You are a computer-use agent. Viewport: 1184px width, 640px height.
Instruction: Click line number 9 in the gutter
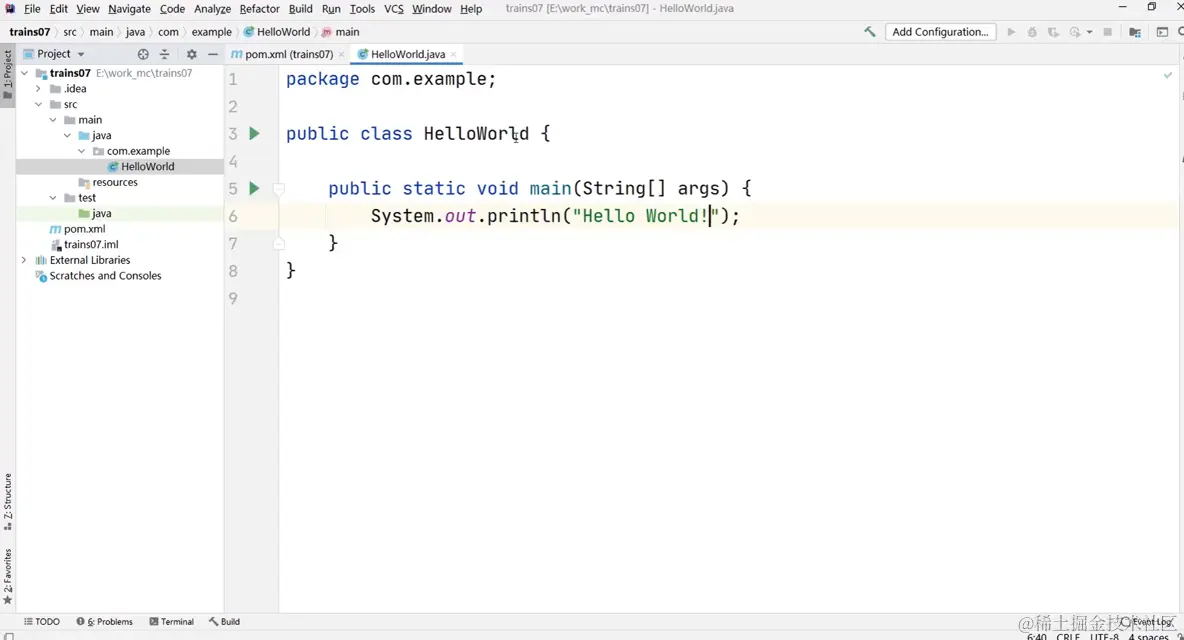click(x=233, y=298)
